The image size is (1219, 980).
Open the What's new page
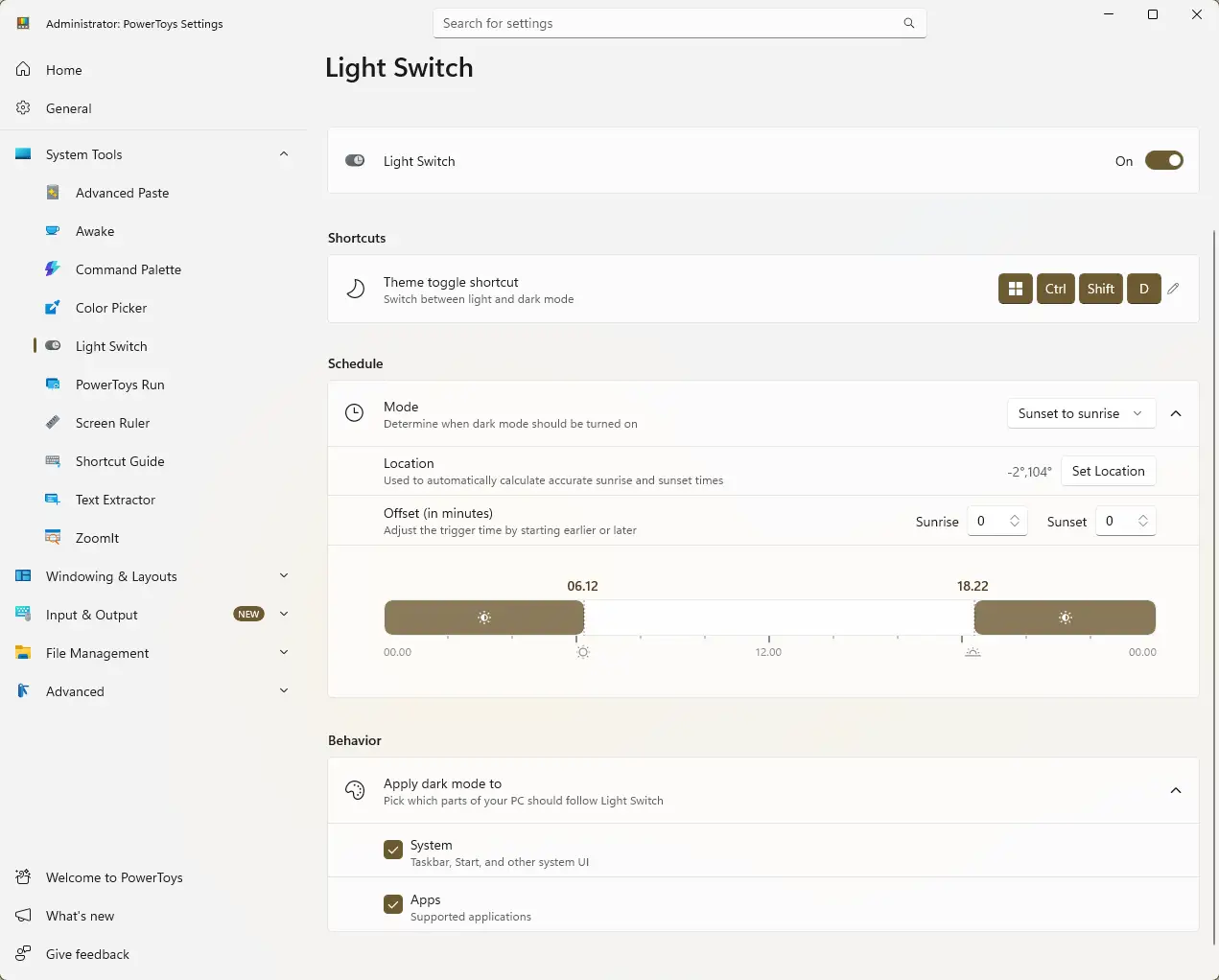[78, 916]
